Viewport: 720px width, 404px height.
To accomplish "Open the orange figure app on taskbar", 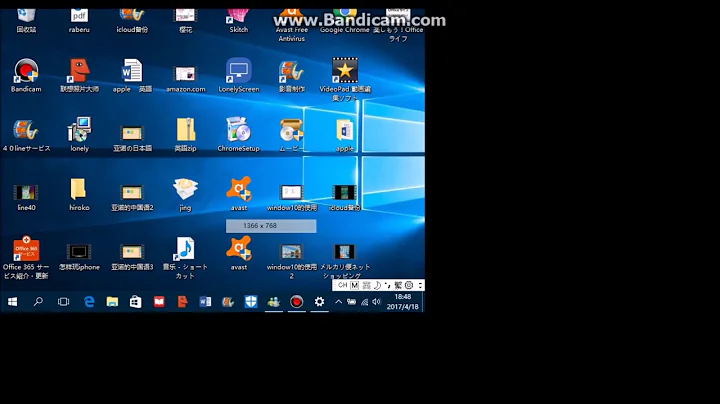I will pos(182,302).
